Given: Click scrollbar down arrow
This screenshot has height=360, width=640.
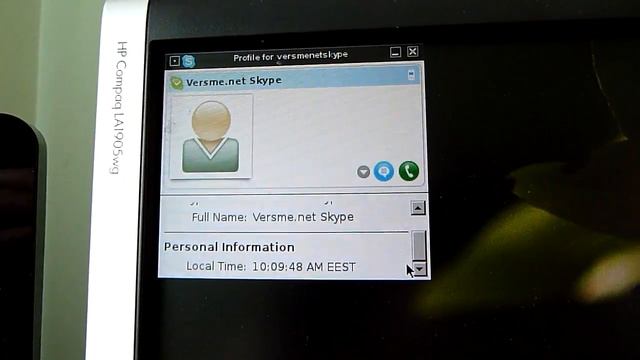Looking at the screenshot, I should (419, 269).
